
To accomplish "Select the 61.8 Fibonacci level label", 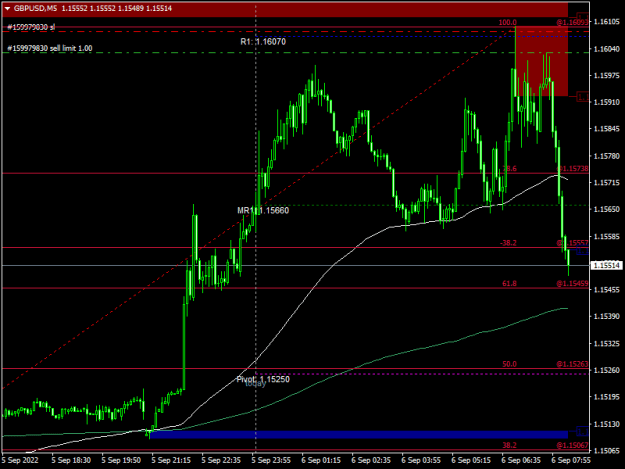I will 509,283.
